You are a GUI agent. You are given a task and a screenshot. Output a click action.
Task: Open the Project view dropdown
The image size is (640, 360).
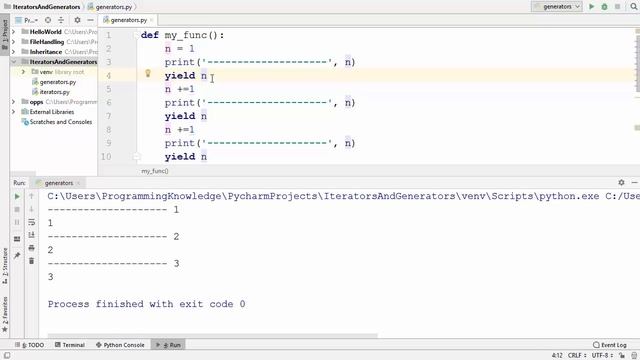pos(27,20)
